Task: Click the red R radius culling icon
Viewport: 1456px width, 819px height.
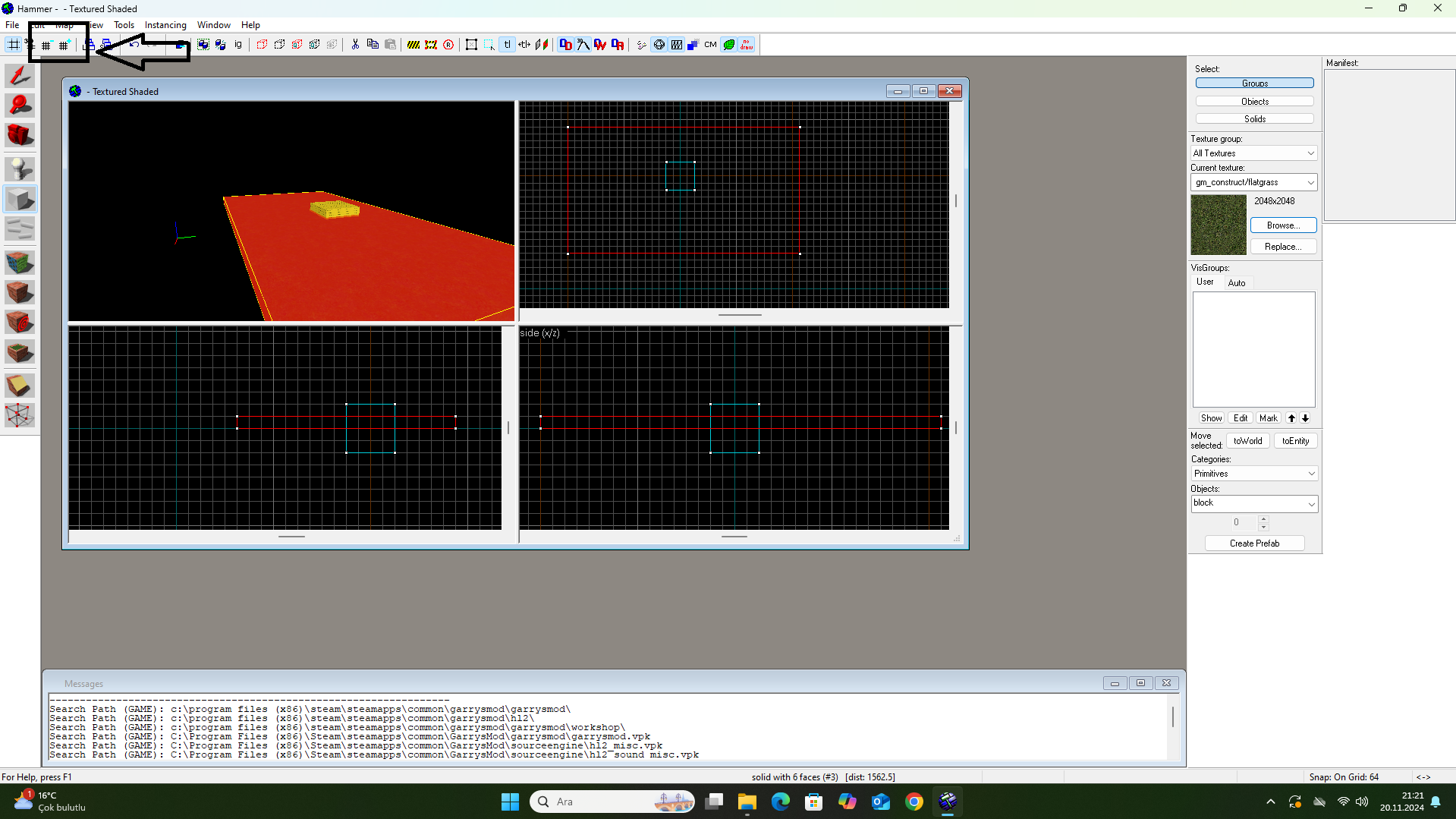Action: (x=448, y=45)
